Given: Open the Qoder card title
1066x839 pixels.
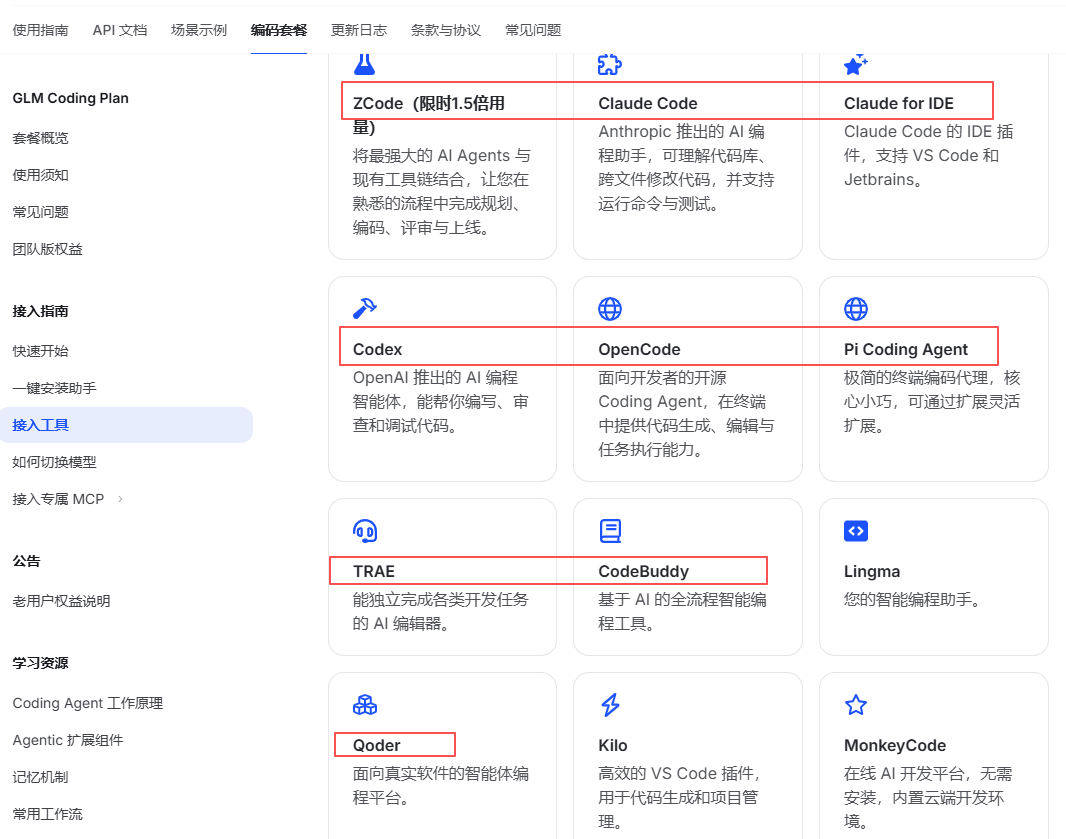Looking at the screenshot, I should pyautogui.click(x=377, y=745).
